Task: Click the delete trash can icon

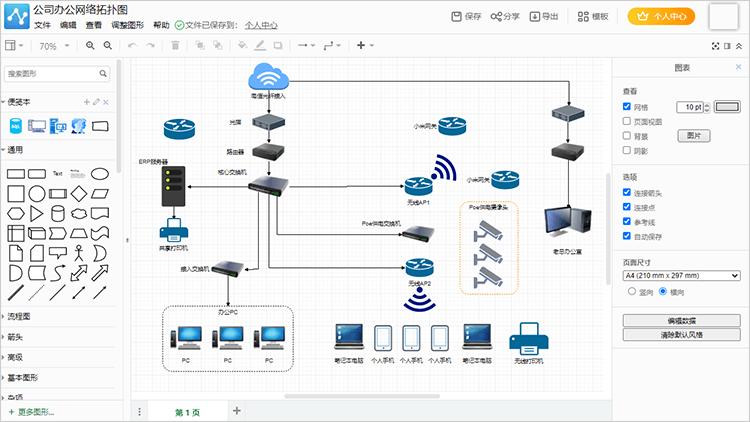Action: (176, 46)
